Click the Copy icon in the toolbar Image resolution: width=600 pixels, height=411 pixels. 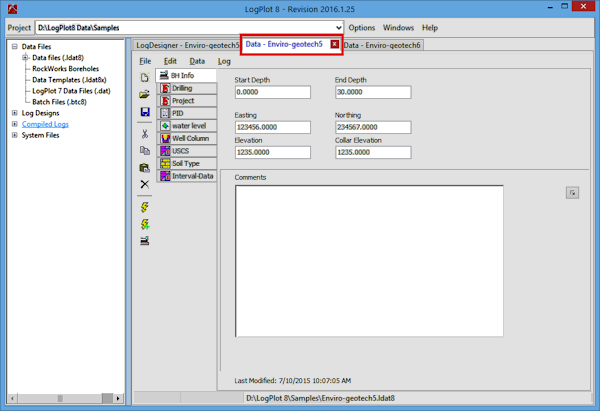click(x=145, y=150)
